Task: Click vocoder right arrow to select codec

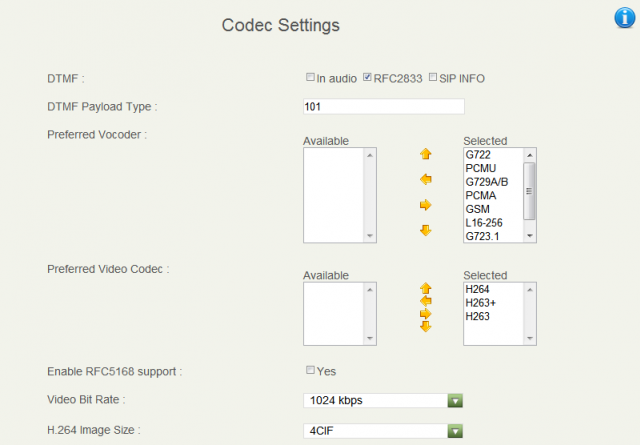Action: click(x=426, y=205)
